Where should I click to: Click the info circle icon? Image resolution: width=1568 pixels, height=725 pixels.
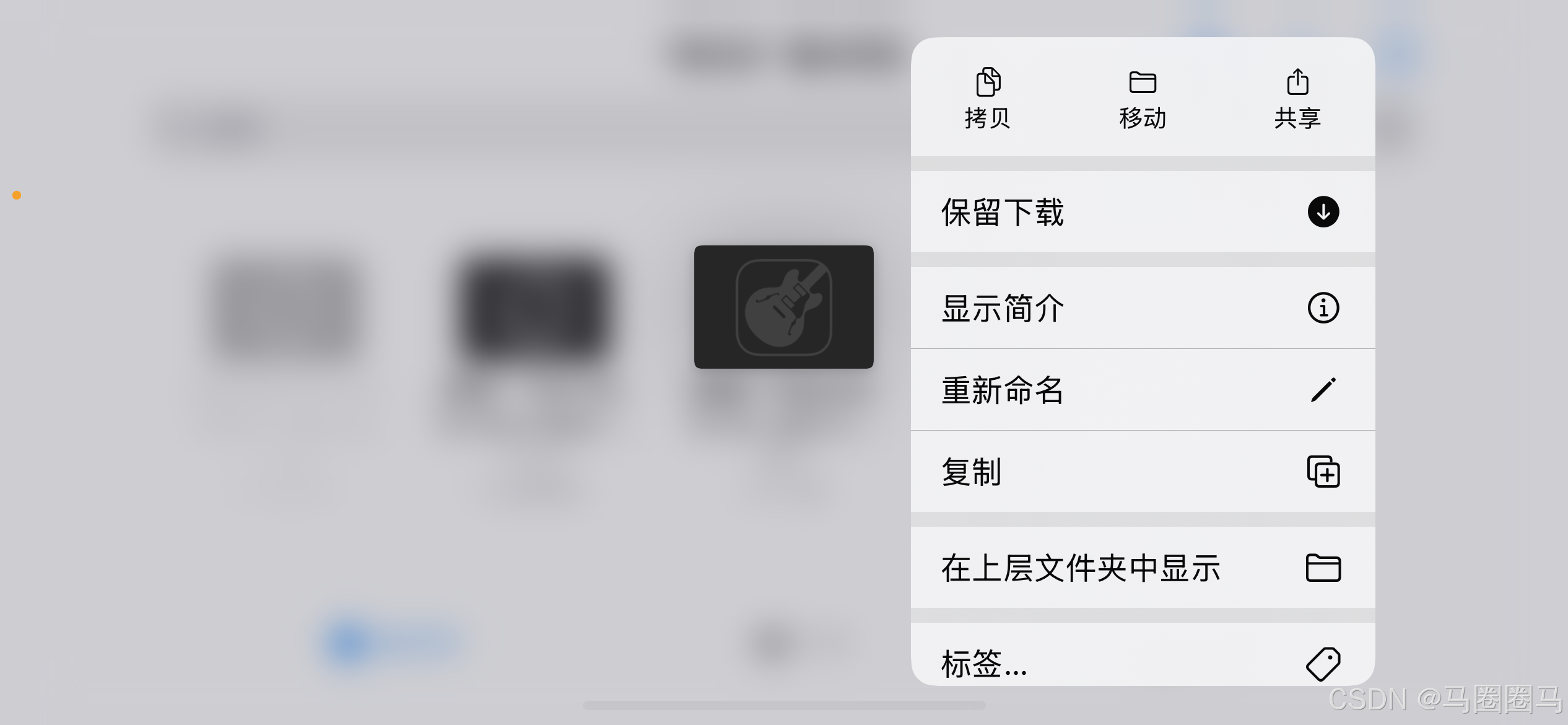tap(1323, 308)
